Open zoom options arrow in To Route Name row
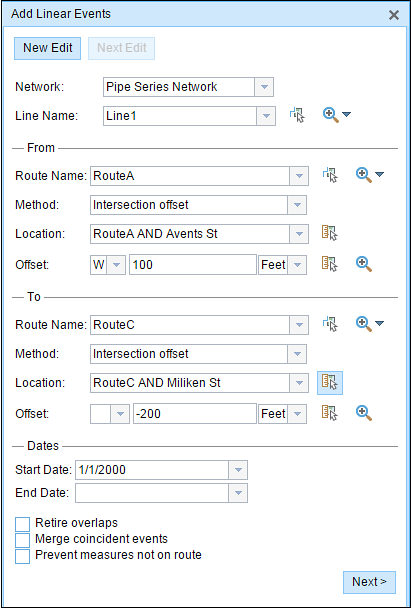The width and height of the screenshot is (411, 608). pyautogui.click(x=379, y=323)
